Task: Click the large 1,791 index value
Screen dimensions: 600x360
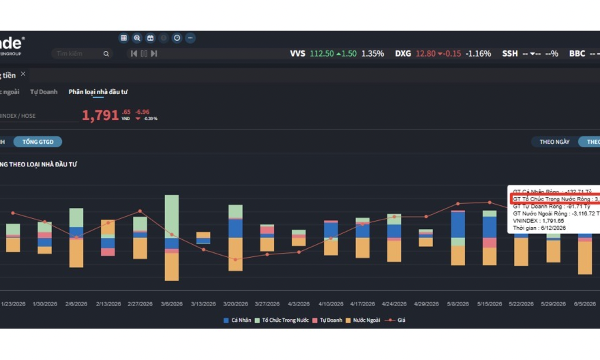Action: [100, 115]
